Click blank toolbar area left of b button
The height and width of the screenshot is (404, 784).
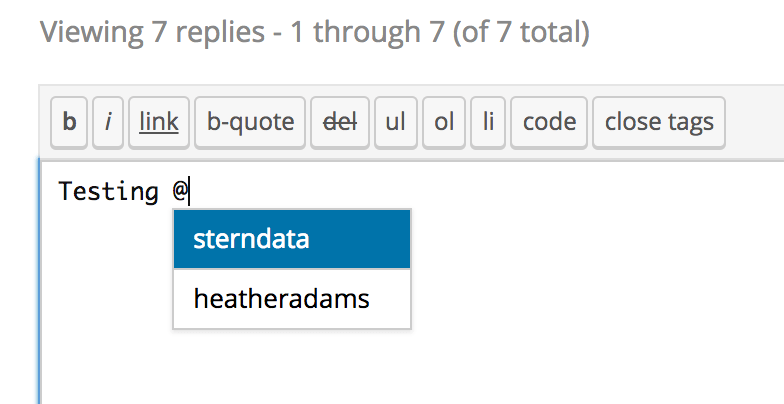(x=45, y=122)
